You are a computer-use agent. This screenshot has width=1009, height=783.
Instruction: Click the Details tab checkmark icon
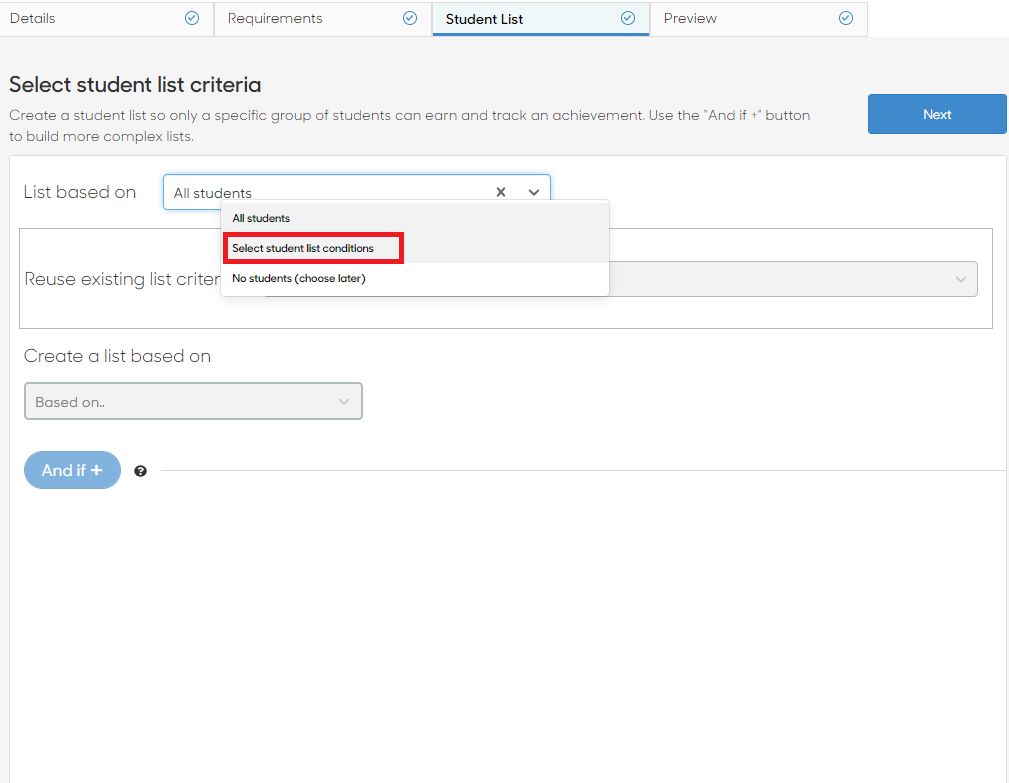(x=192, y=18)
